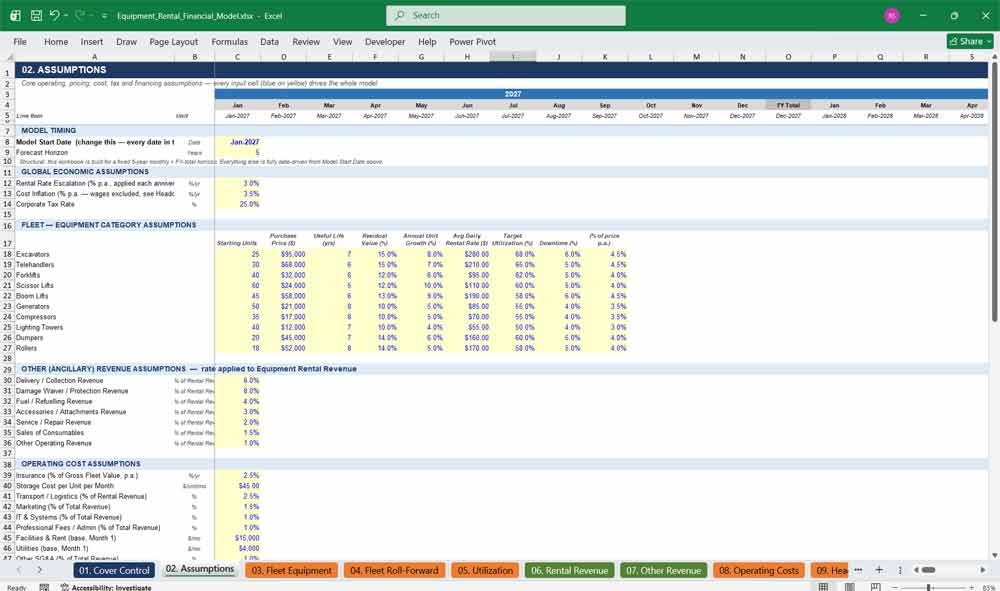The image size is (1000, 591).
Task: Open the Power Pivot tab
Action: 473,41
